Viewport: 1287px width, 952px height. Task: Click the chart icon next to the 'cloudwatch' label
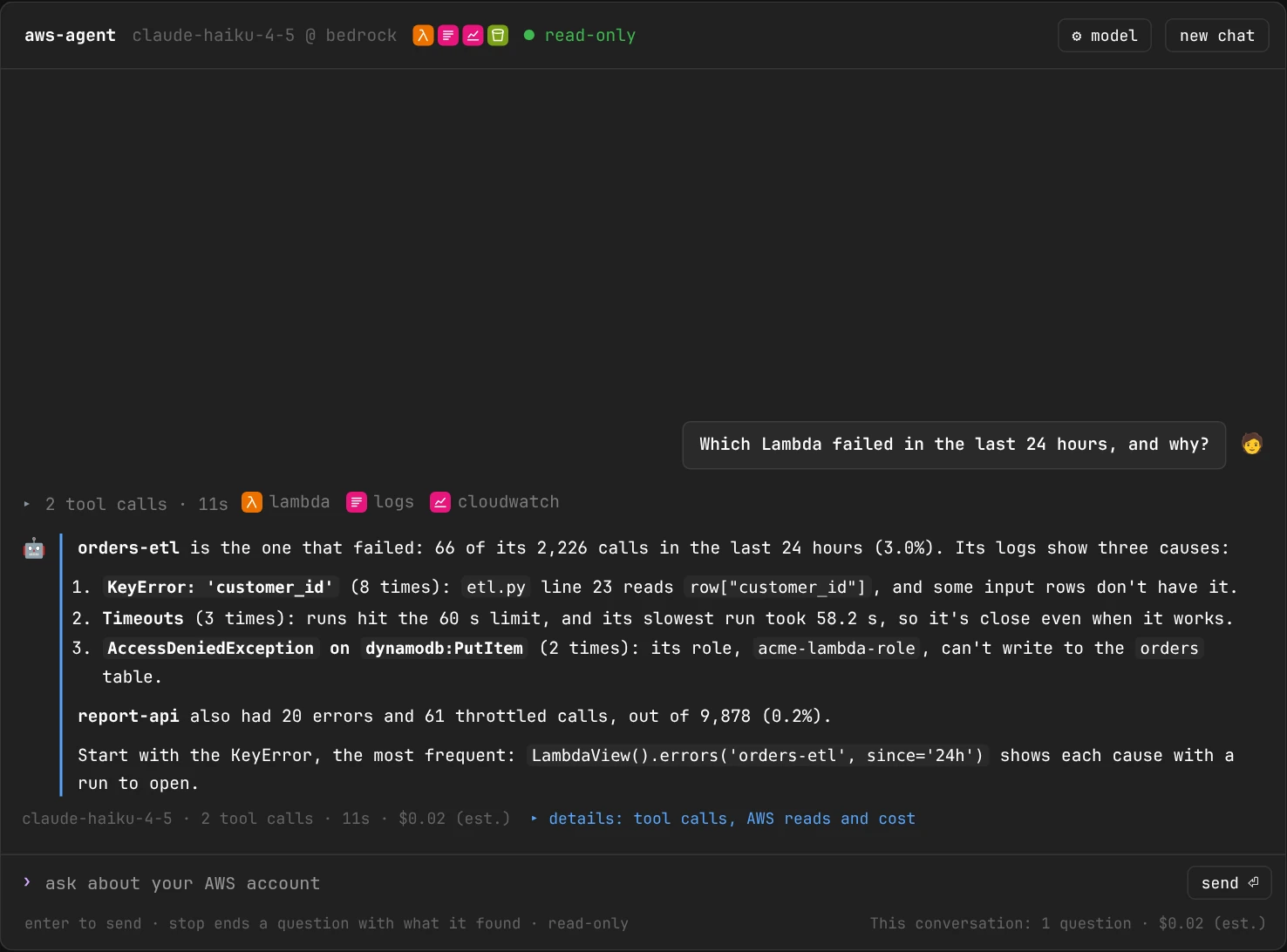(440, 502)
